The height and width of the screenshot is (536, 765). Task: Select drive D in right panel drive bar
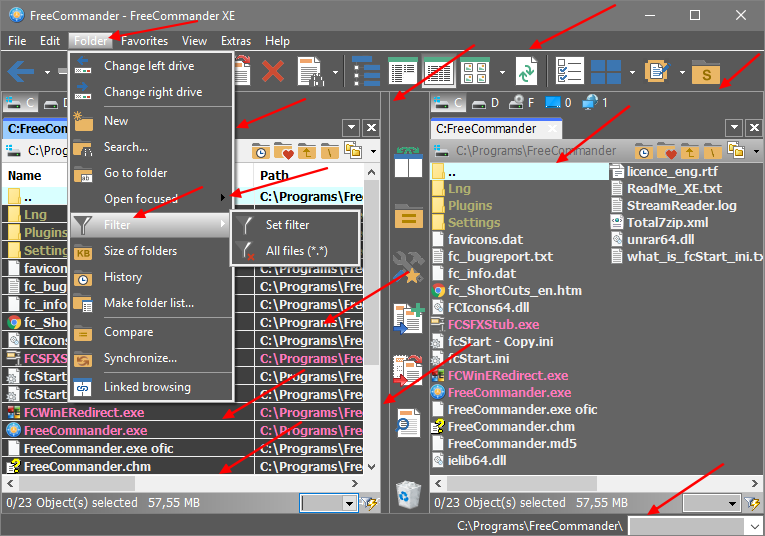click(485, 103)
